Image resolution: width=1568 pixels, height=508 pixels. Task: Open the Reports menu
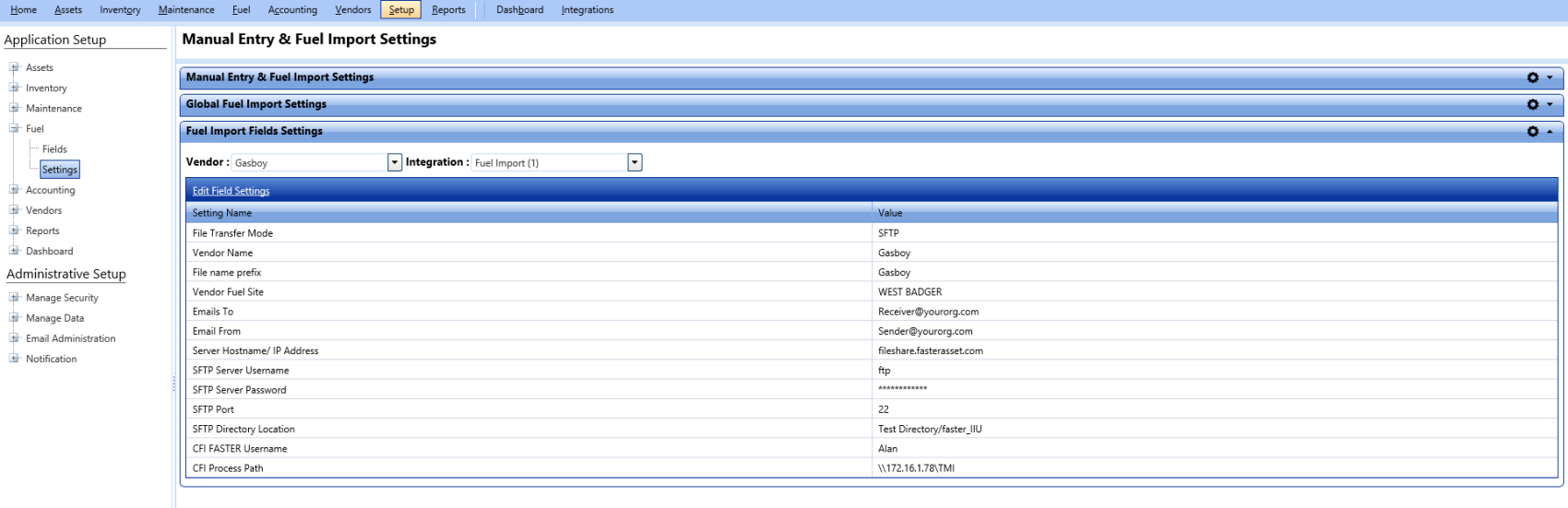coord(448,10)
